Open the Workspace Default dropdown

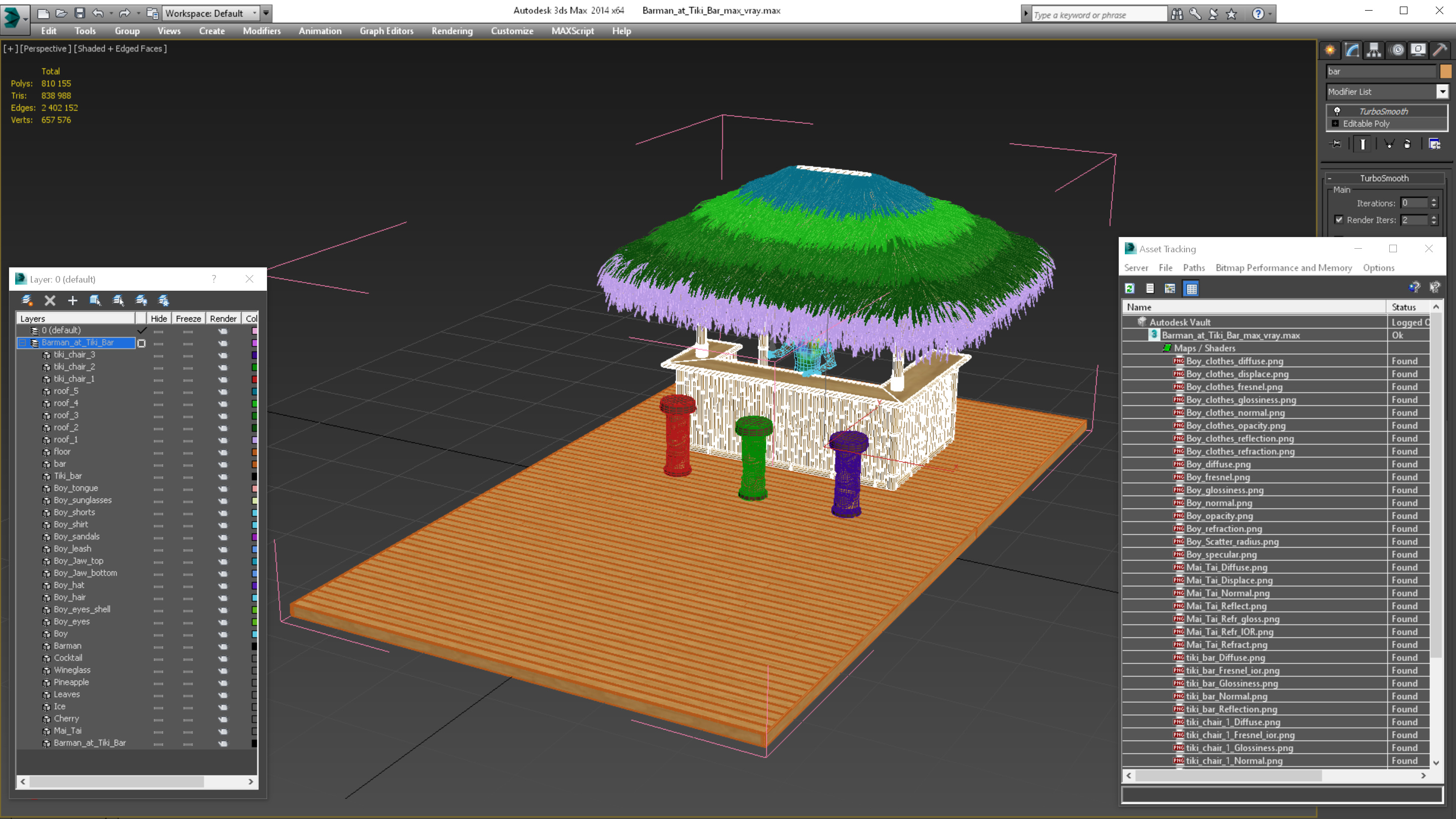coord(211,13)
